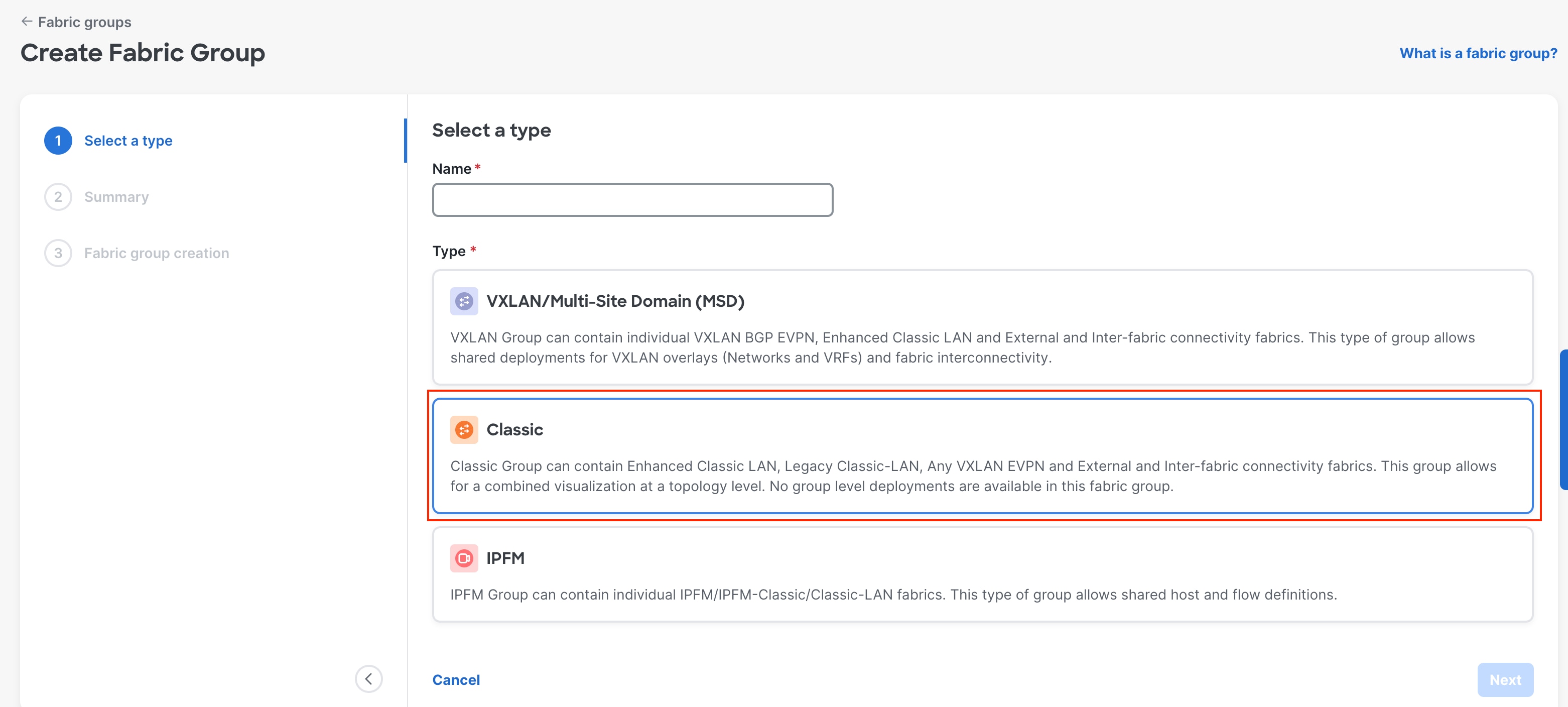
Task: Go to the Fabric group creation step
Action: point(157,253)
